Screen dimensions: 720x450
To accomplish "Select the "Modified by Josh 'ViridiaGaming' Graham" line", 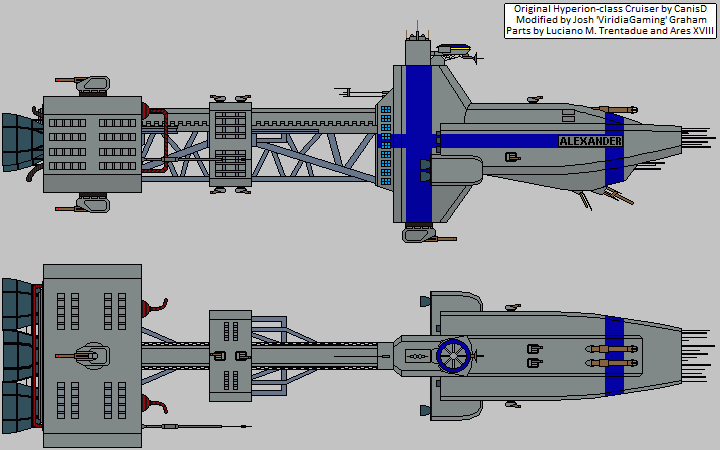I will pyautogui.click(x=611, y=20).
